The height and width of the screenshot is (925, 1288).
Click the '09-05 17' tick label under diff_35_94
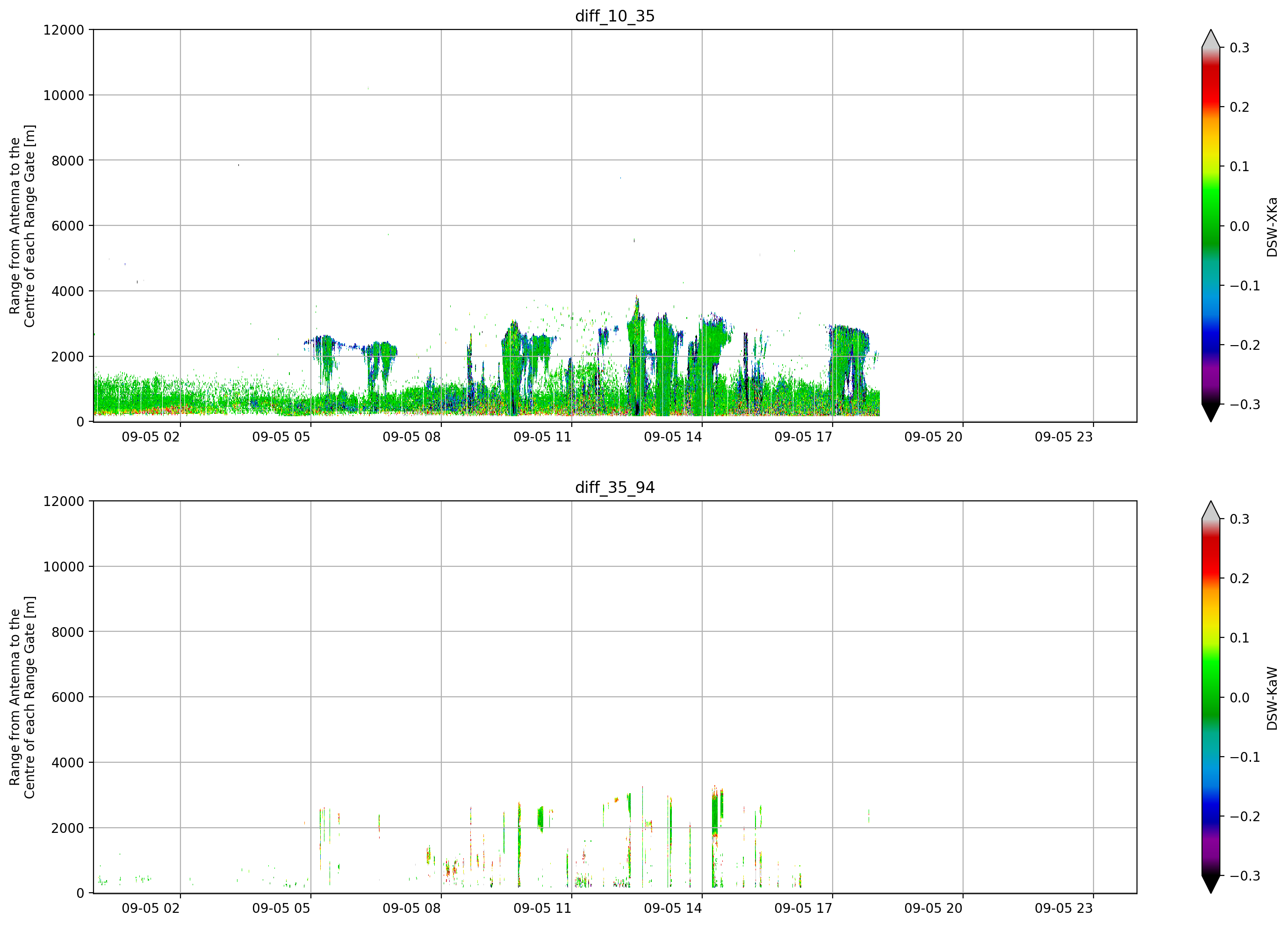pos(803,908)
